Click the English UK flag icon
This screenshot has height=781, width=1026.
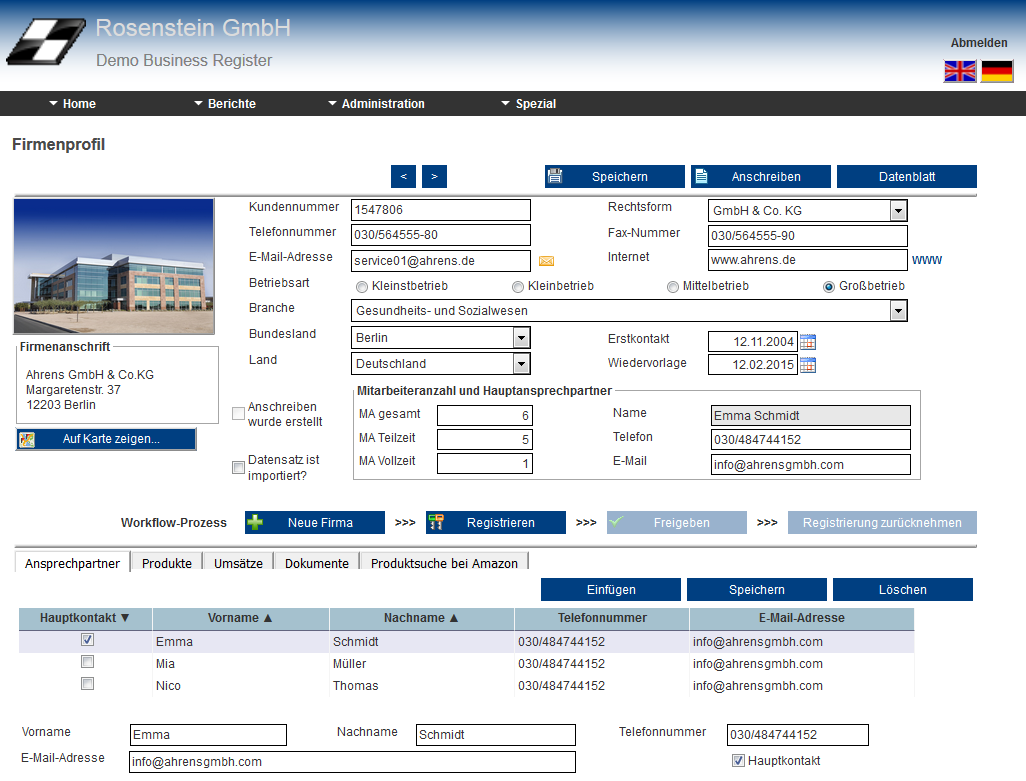(x=960, y=71)
